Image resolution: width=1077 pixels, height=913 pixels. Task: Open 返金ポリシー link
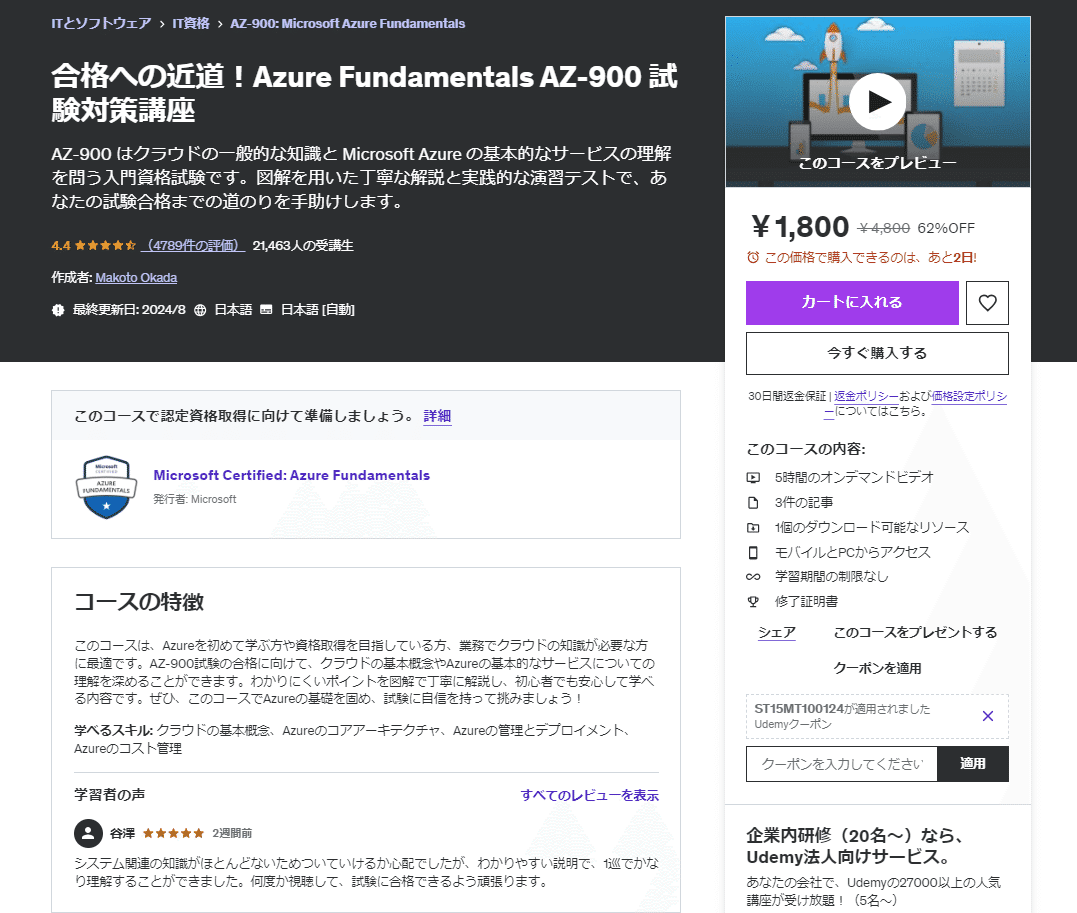(x=866, y=396)
